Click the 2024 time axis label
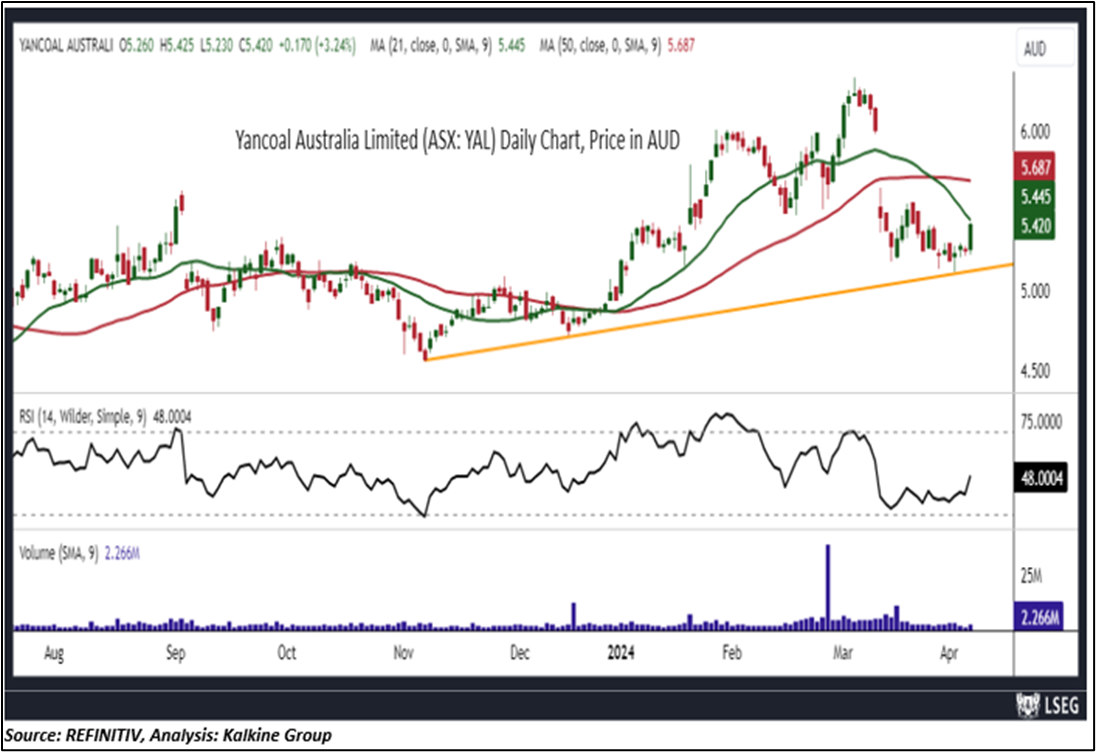The width and height of the screenshot is (1096, 752). coord(621,652)
